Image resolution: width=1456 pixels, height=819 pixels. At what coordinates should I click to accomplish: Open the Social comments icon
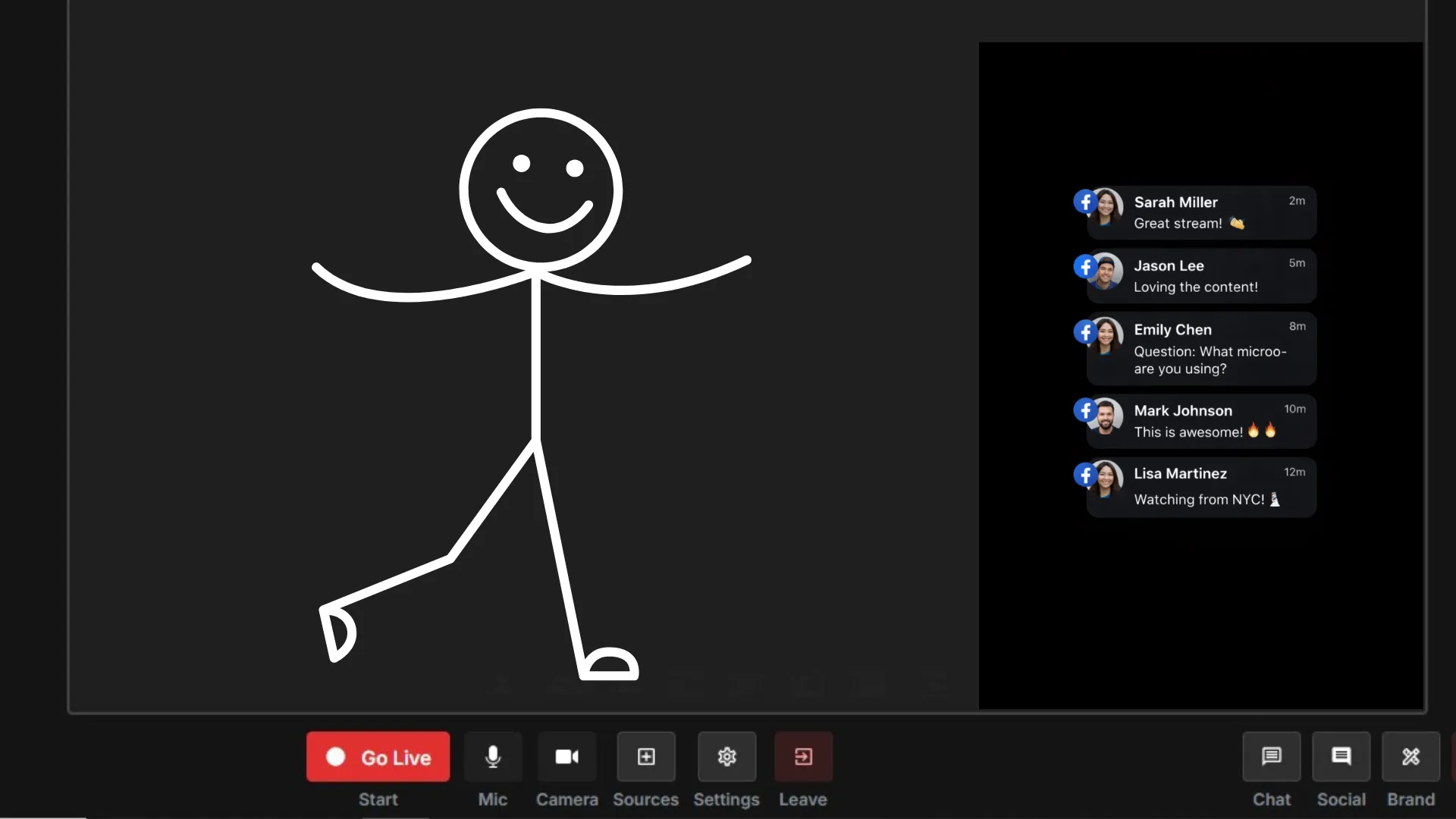click(x=1341, y=757)
